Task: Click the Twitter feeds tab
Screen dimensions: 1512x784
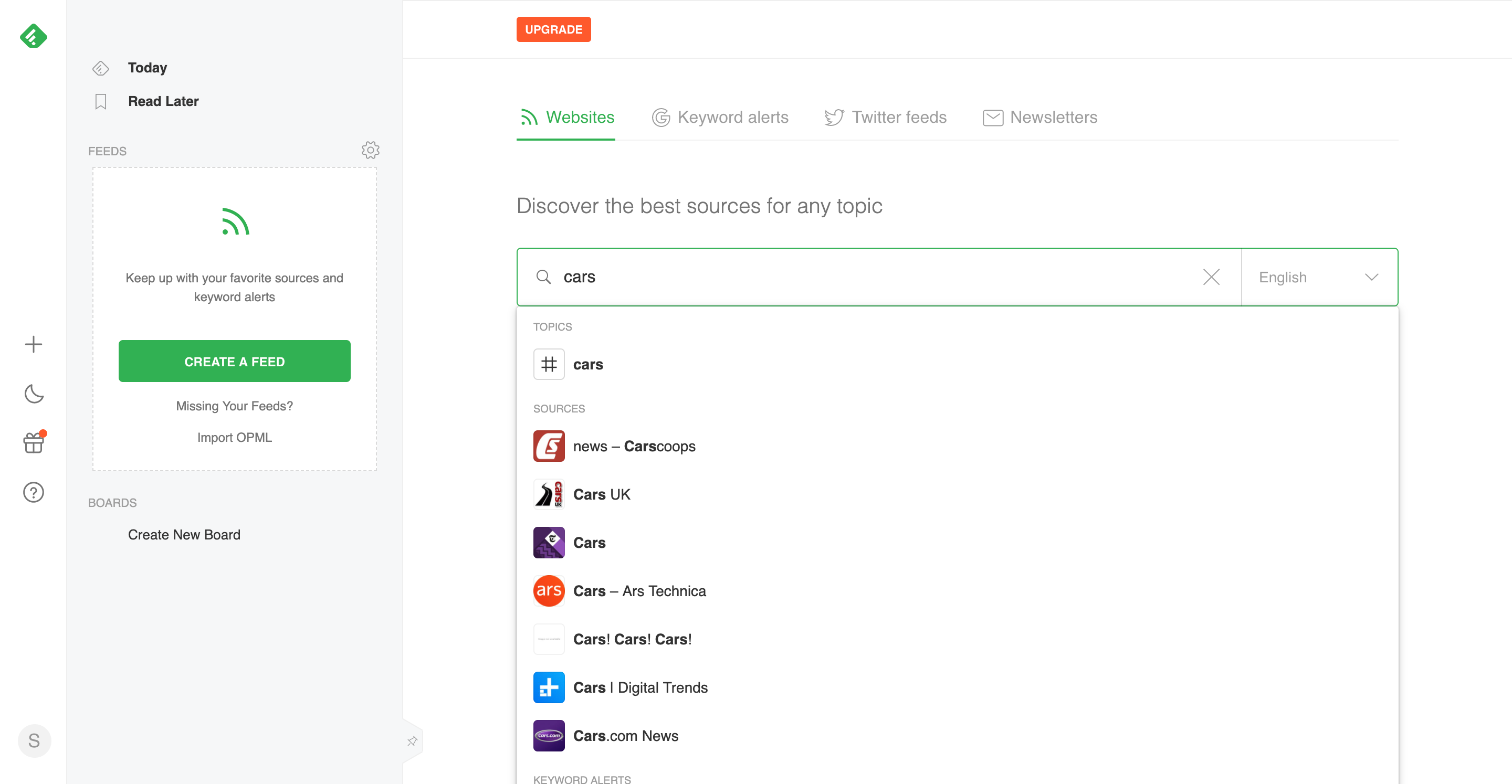Action: point(884,116)
